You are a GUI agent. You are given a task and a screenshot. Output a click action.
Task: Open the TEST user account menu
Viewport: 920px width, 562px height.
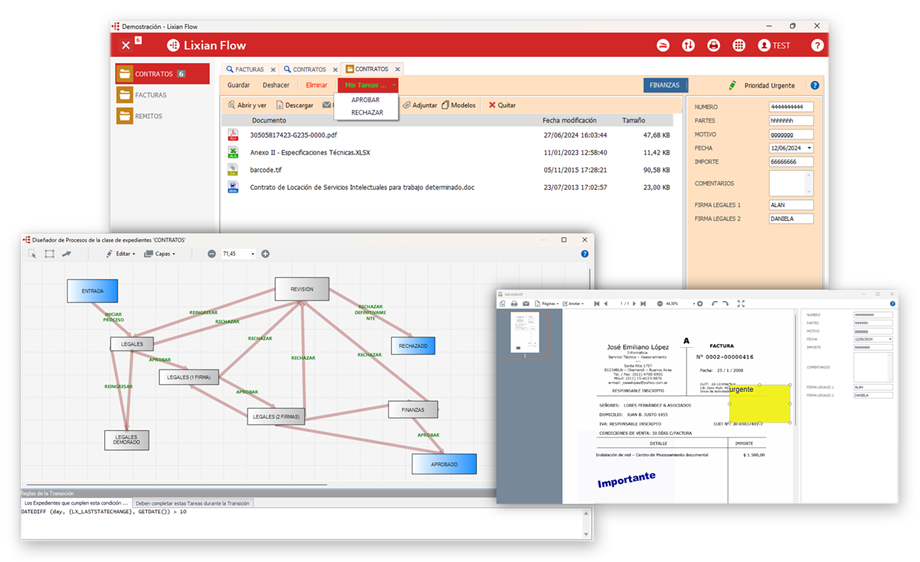pos(774,45)
